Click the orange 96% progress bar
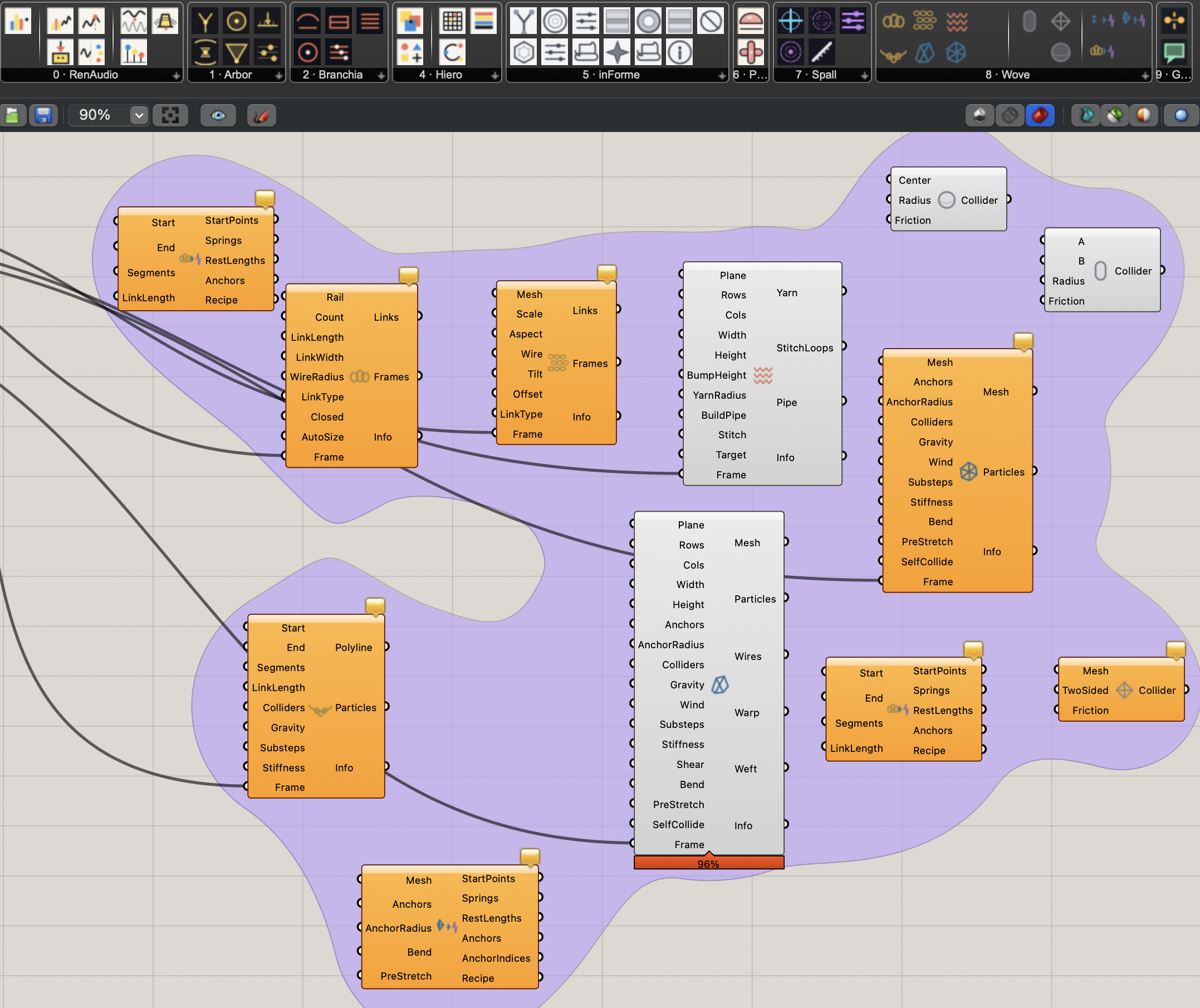 click(x=708, y=863)
